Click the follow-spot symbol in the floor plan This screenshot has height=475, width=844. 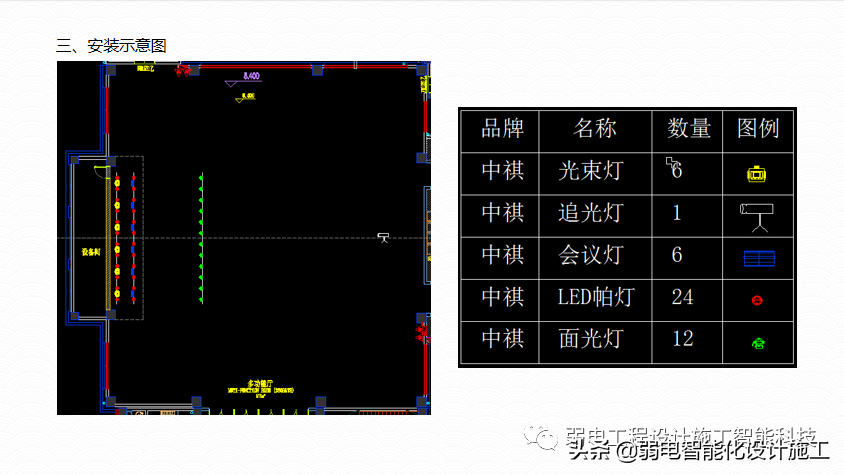(x=383, y=238)
